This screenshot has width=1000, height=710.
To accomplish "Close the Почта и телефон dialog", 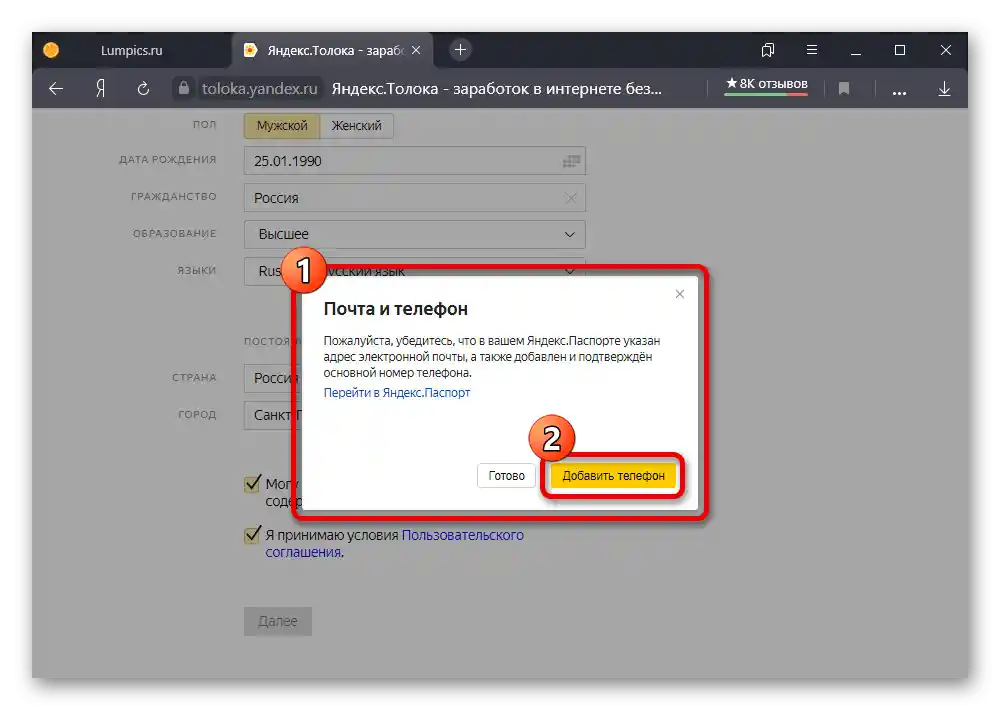I will tap(680, 294).
